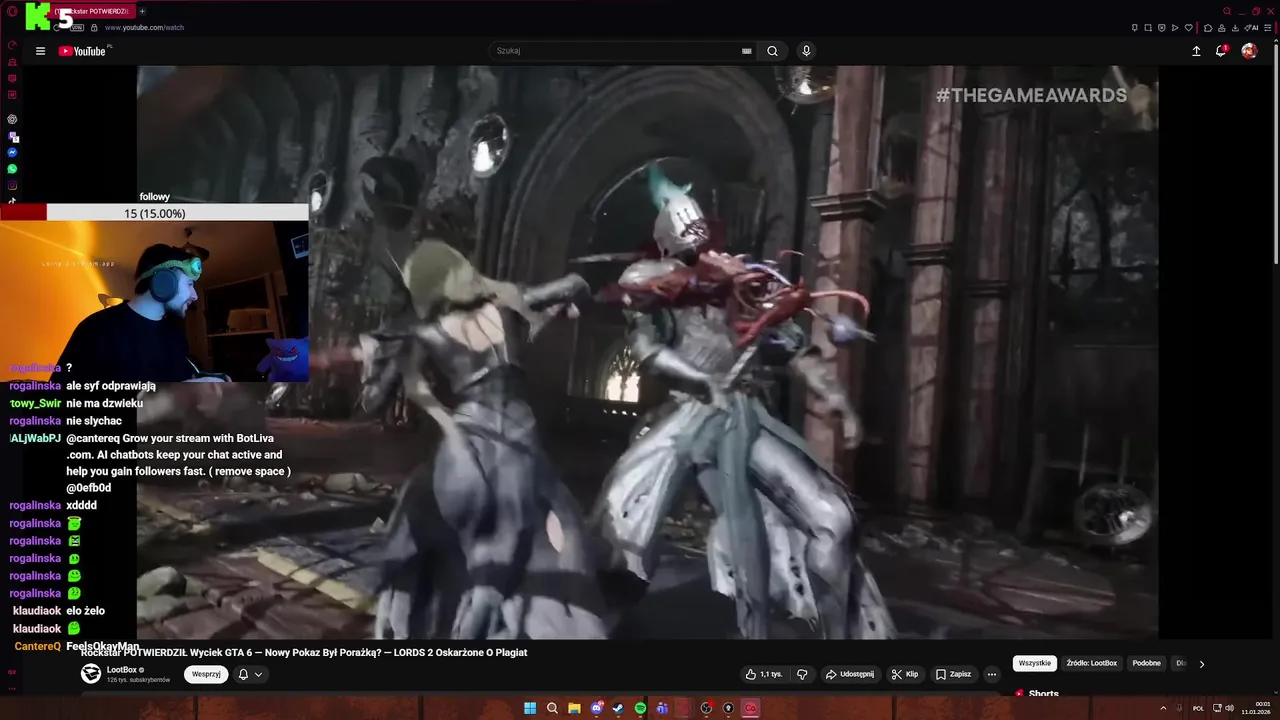Open the AI assistant toolbar icon
This screenshot has width=1280, height=720.
pyautogui.click(x=1251, y=27)
